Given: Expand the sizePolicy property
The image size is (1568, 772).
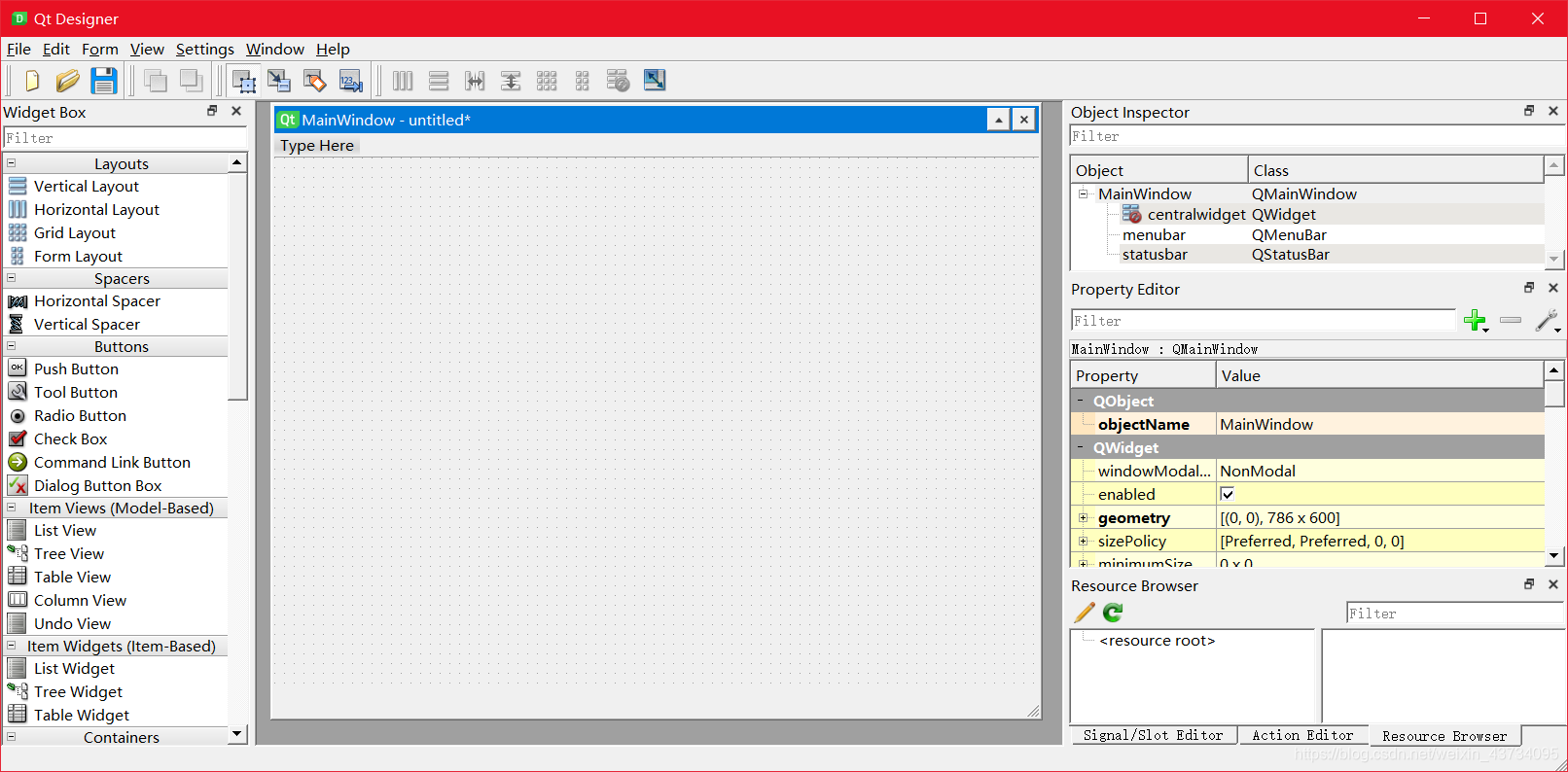Looking at the screenshot, I should coord(1083,542).
